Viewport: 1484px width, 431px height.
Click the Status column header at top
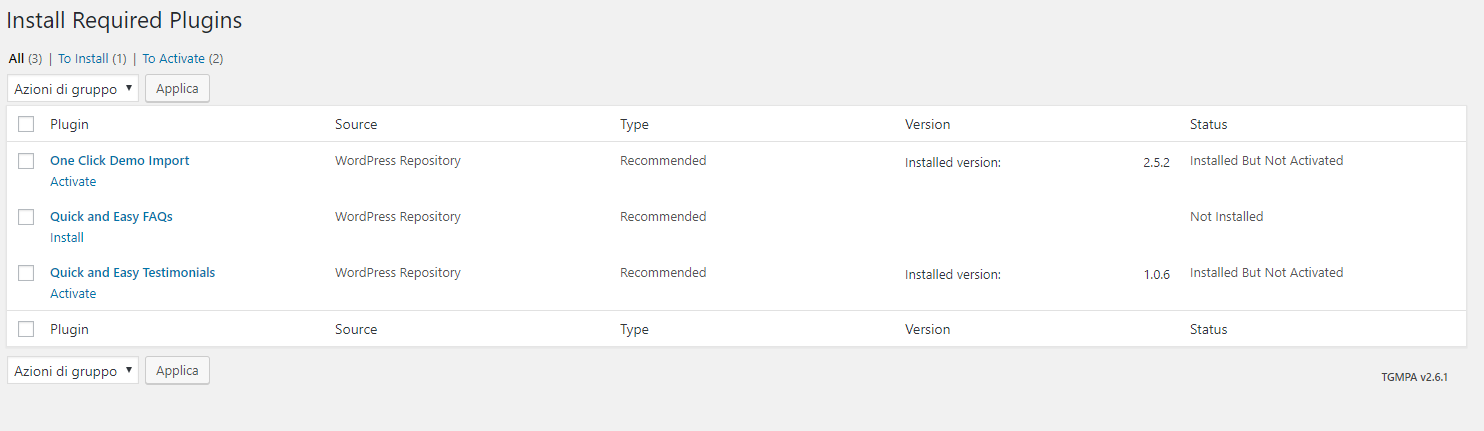click(1208, 125)
